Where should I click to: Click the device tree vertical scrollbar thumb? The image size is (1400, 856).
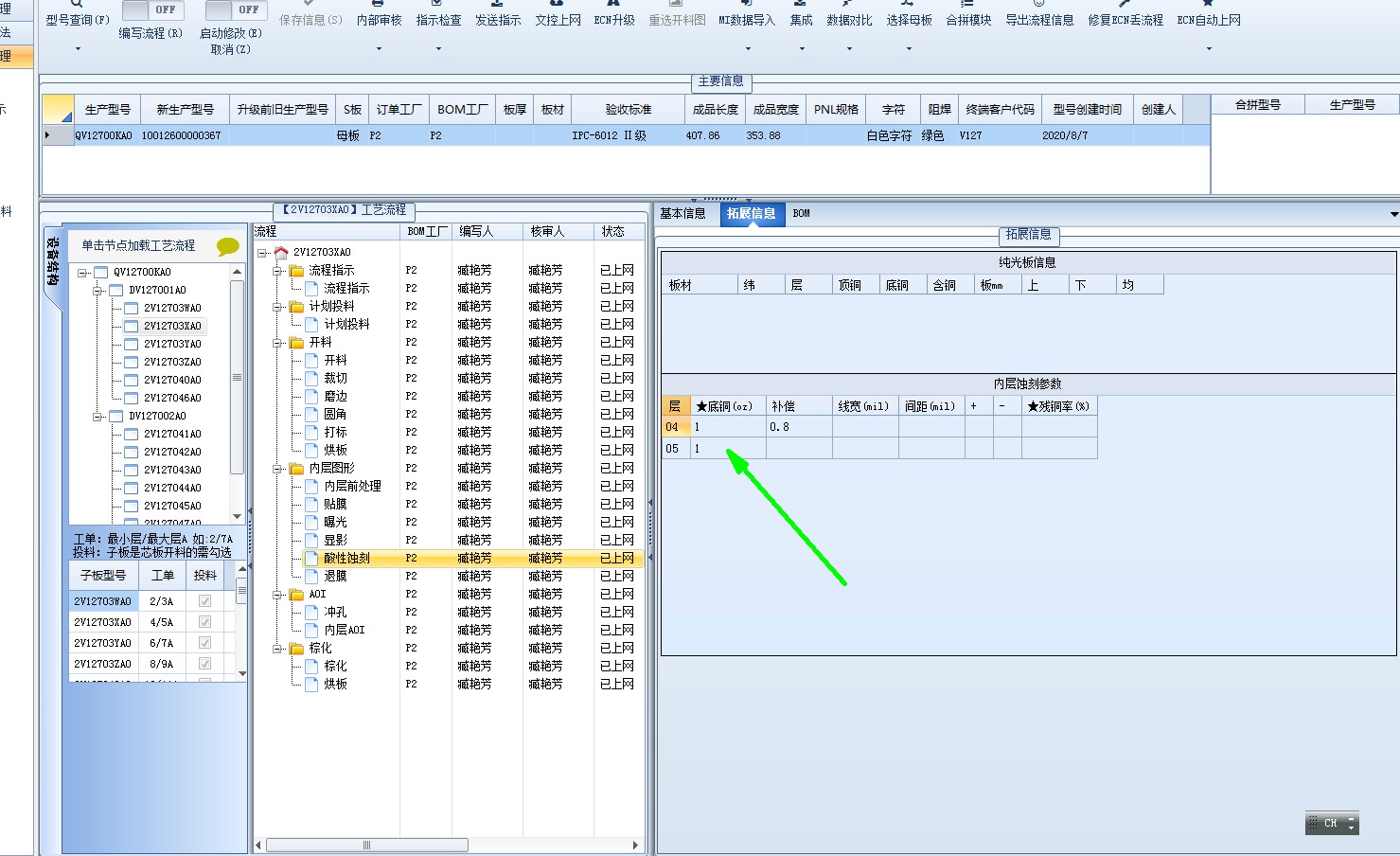click(x=237, y=377)
